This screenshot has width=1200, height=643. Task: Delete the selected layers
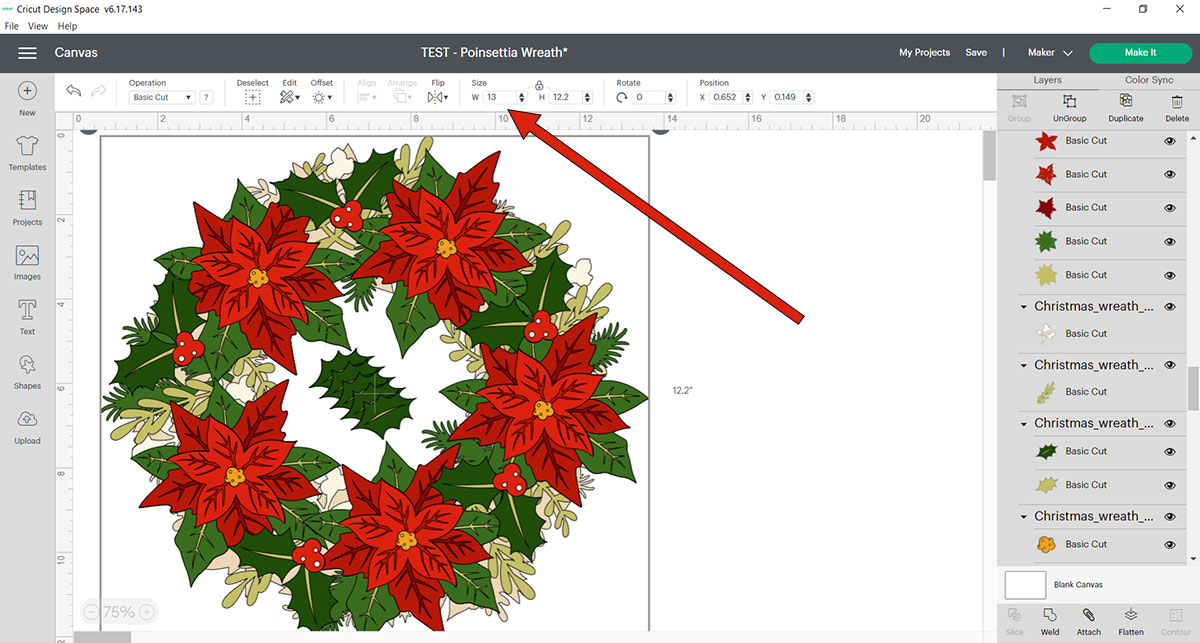[x=1177, y=108]
